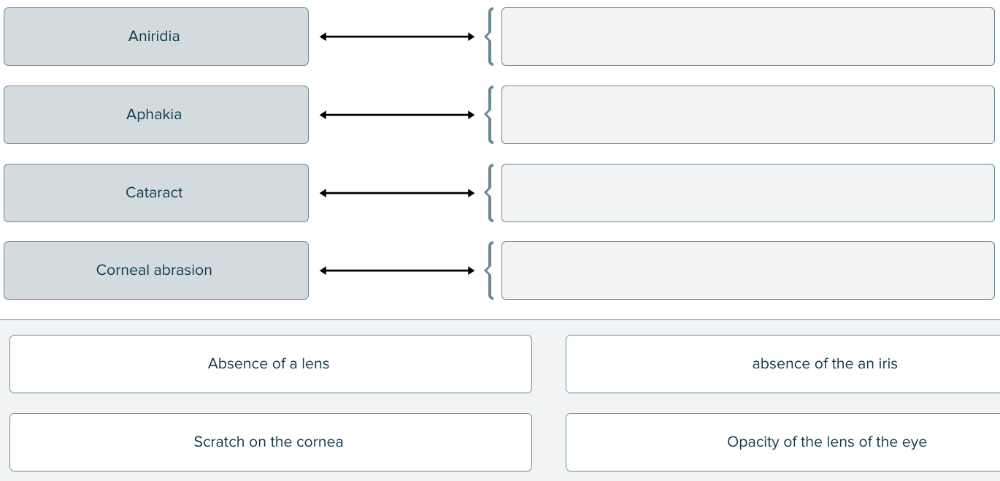Click the double arrow next to Aniridia
This screenshot has height=481, width=1000.
(x=397, y=37)
